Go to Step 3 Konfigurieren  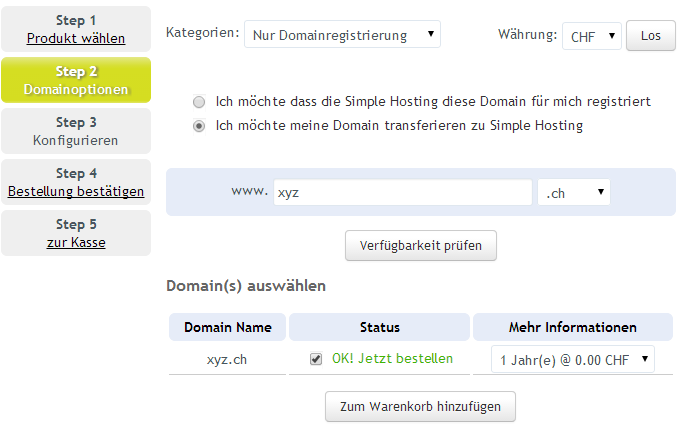tap(76, 131)
